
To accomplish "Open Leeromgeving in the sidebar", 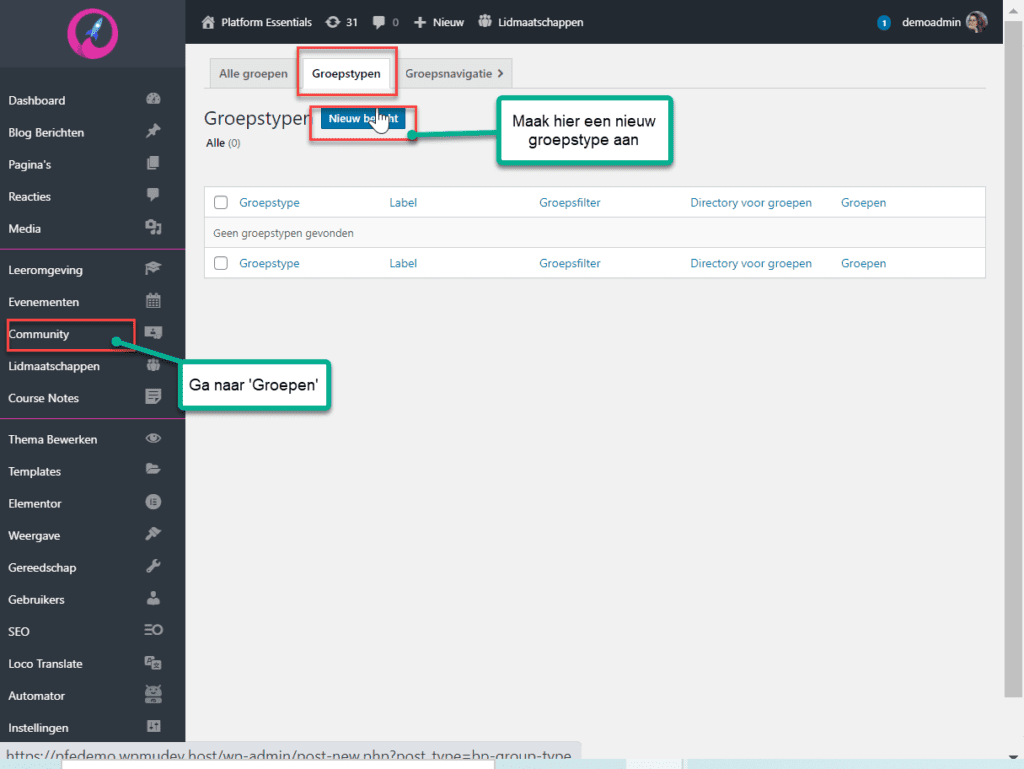I will 45,270.
